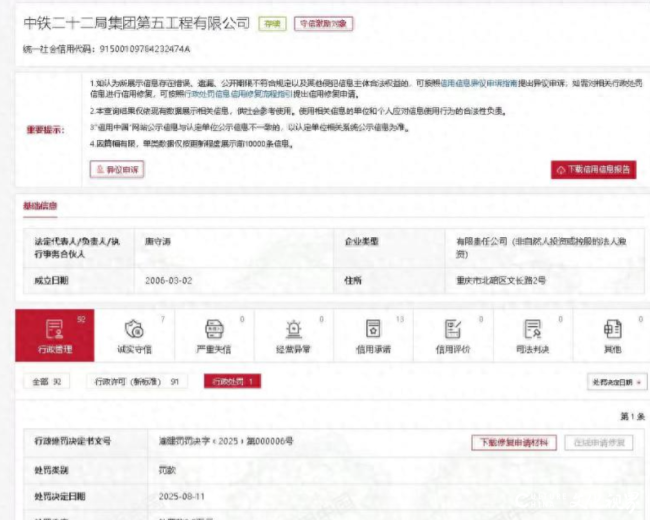
Task: Click the 行政处罚决定书文号 label cell
Action: [x=85, y=441]
